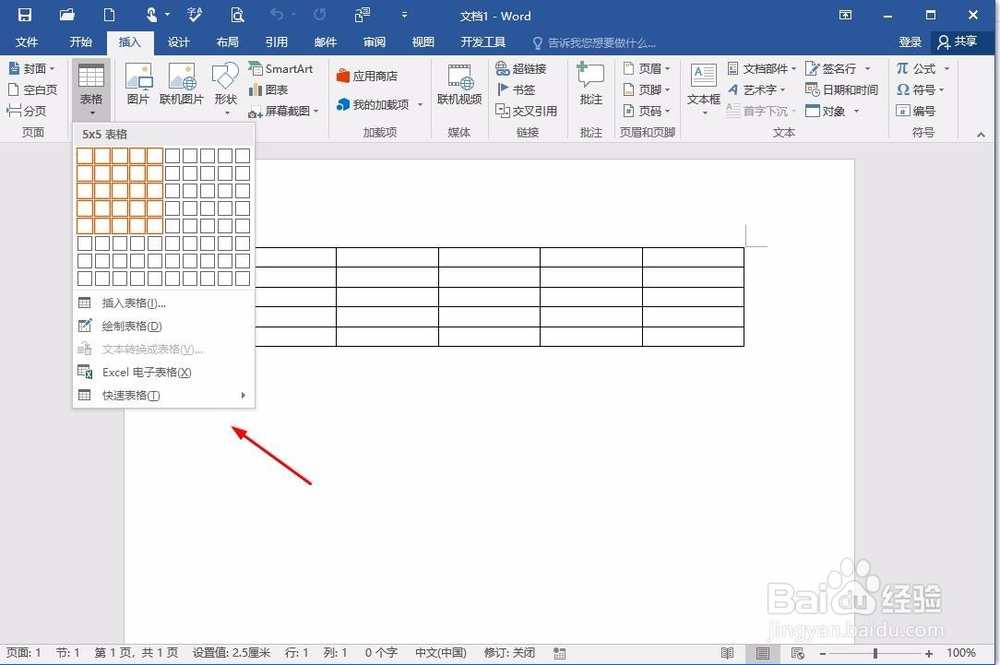Open the Shapes (形状) gallery

[x=226, y=89]
